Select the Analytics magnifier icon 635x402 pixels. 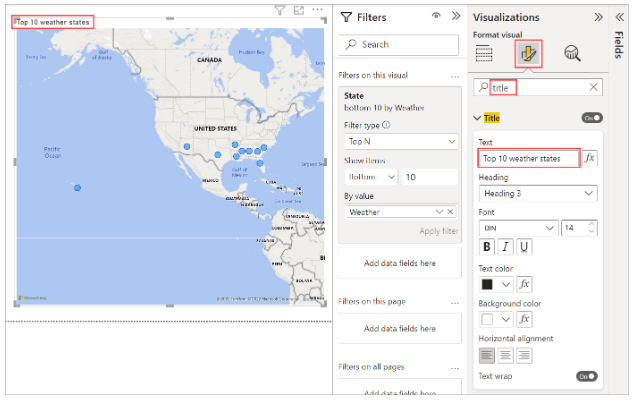573,54
